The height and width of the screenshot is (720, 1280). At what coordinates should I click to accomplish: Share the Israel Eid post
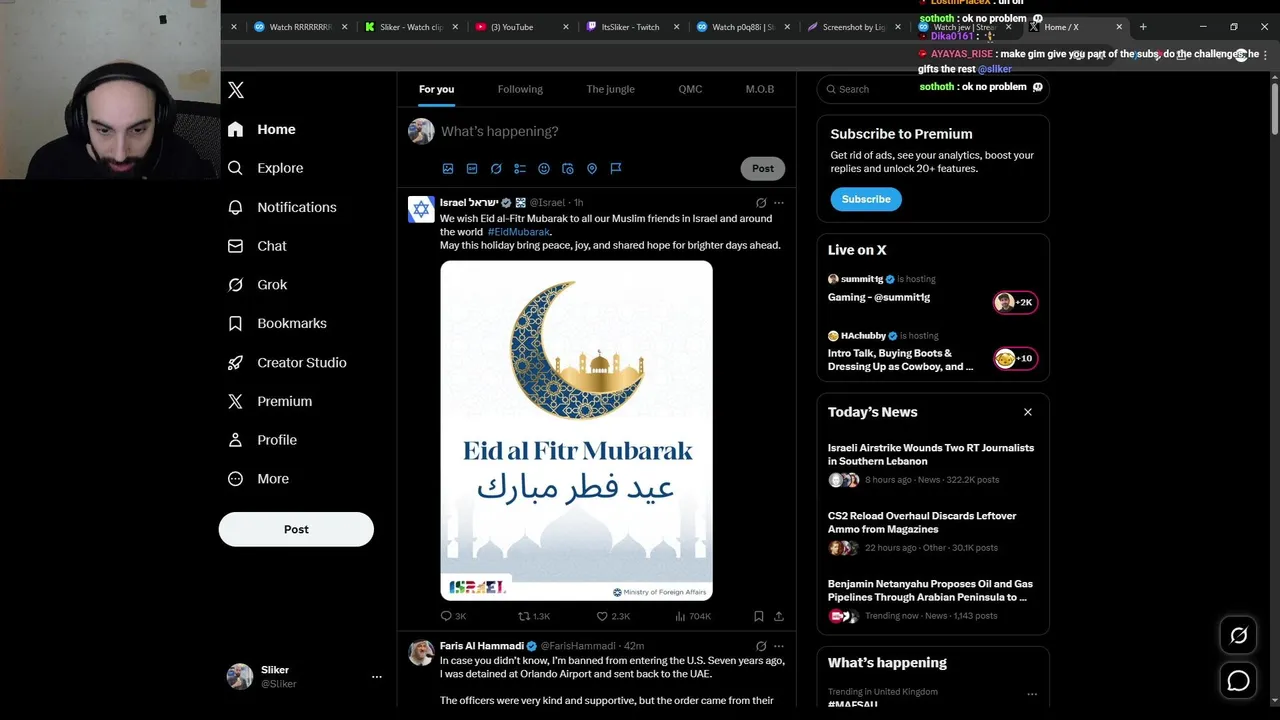click(x=779, y=616)
